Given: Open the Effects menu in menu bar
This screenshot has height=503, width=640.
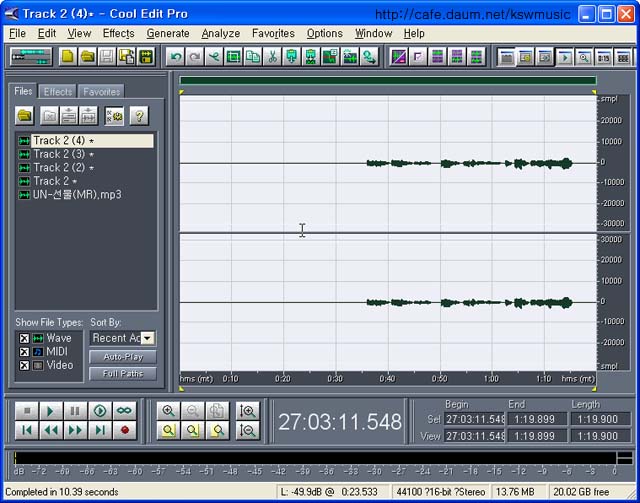Looking at the screenshot, I should pos(118,33).
